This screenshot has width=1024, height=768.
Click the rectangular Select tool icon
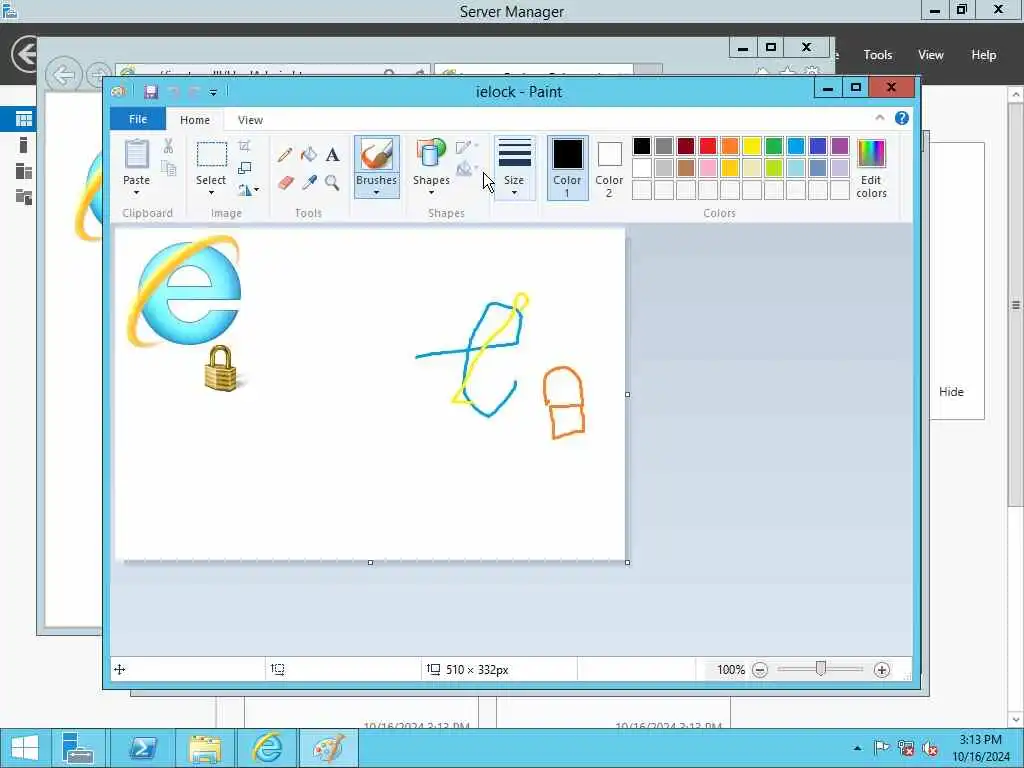pos(212,155)
